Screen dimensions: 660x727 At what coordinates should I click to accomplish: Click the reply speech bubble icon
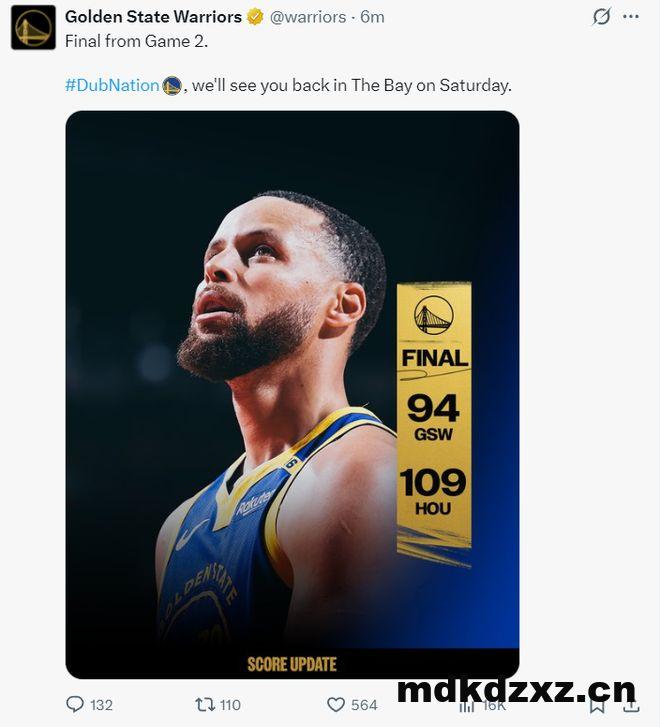click(x=75, y=704)
